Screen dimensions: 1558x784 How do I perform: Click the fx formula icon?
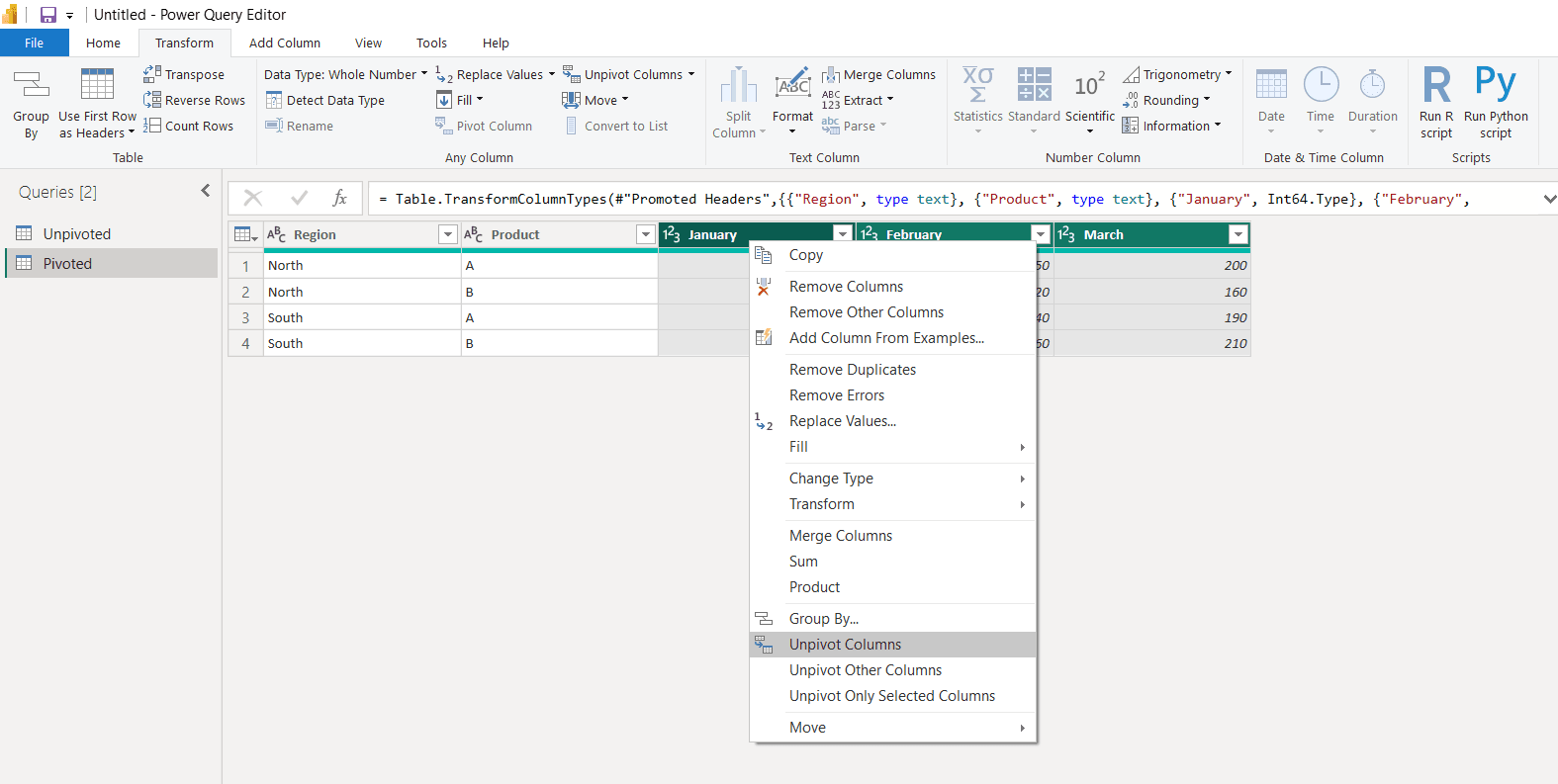339,198
